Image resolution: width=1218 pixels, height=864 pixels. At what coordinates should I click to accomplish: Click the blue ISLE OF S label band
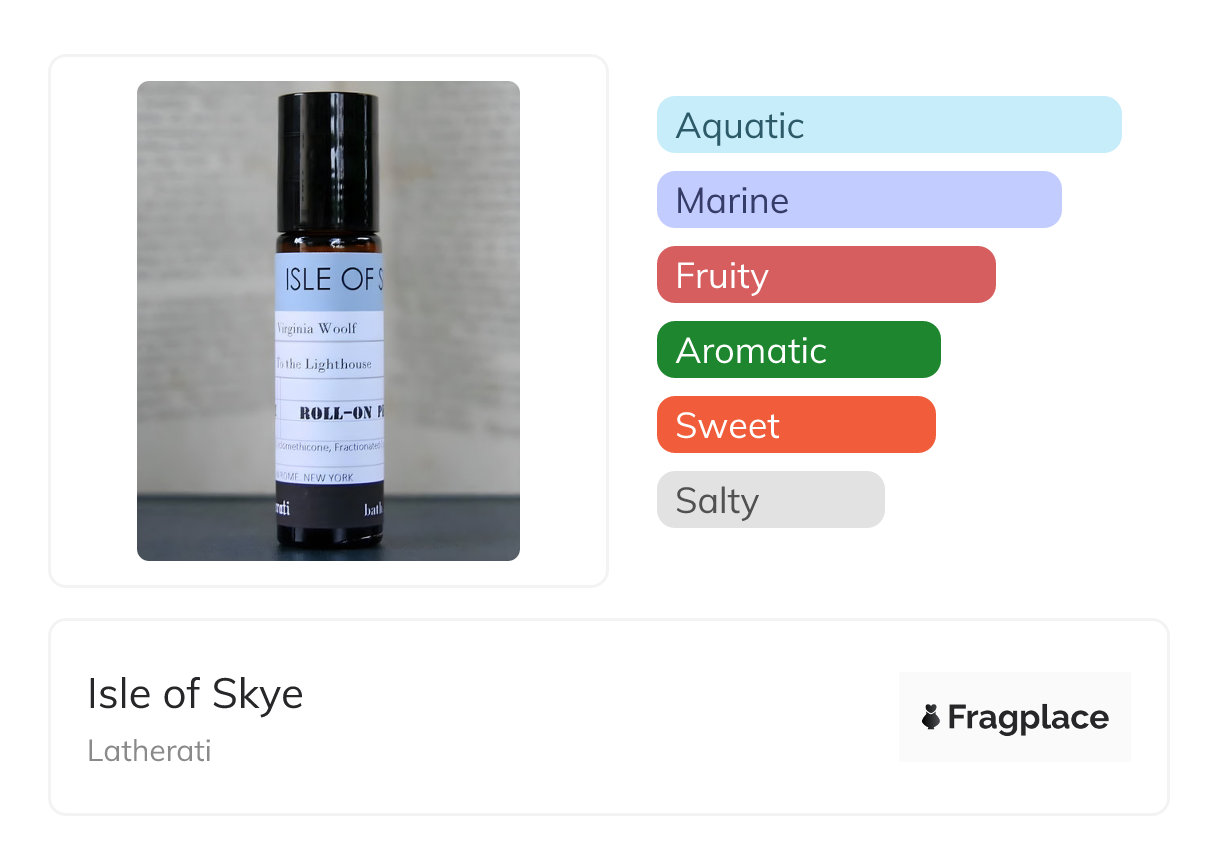point(329,279)
